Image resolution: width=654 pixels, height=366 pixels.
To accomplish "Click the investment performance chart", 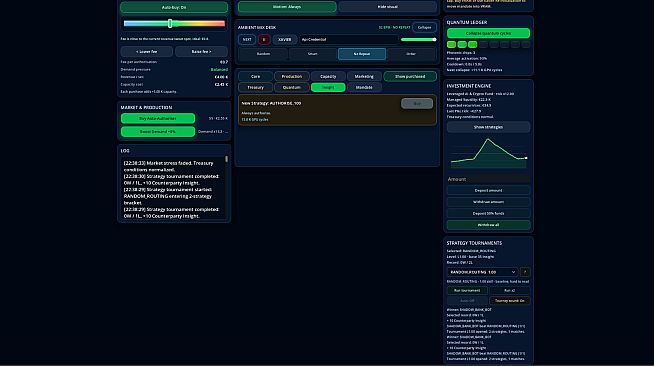I will [x=488, y=153].
